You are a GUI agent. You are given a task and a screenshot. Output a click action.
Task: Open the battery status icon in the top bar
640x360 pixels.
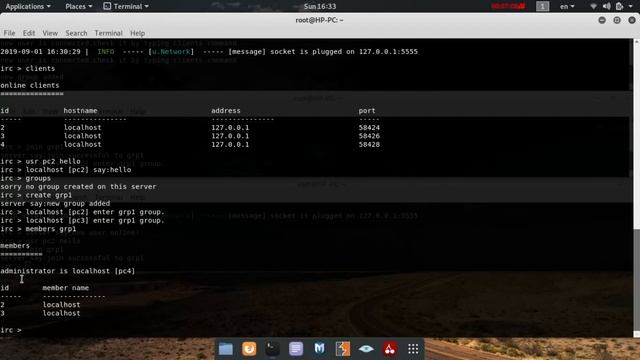[619, 6]
